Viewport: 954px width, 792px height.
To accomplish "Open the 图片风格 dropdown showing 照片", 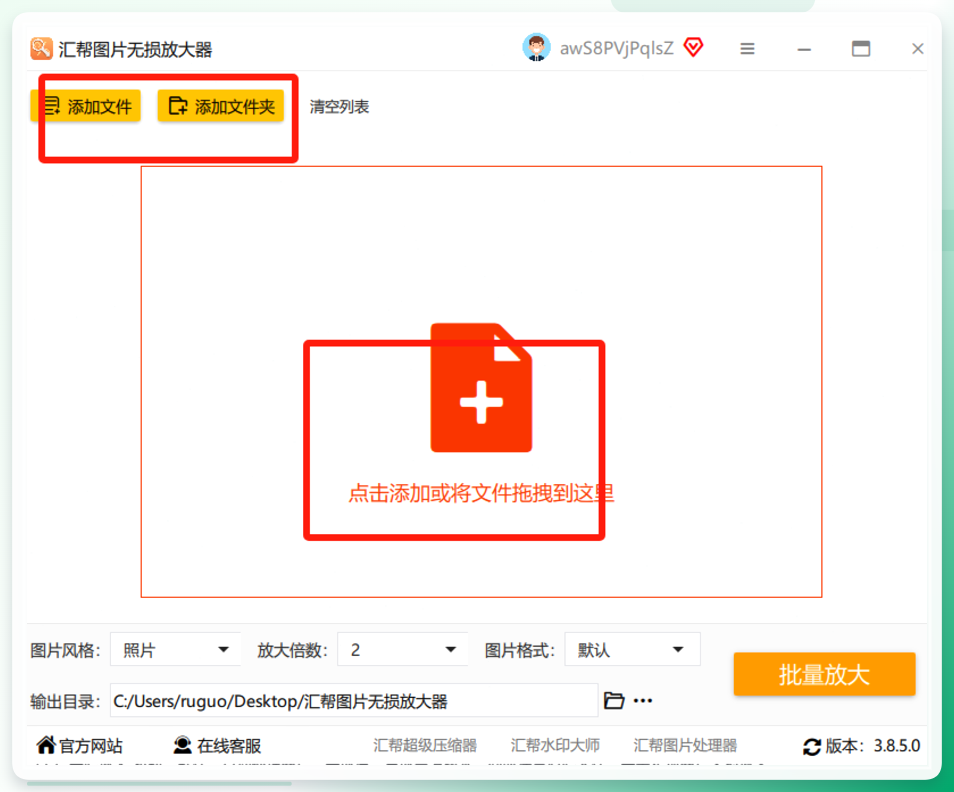I will point(176,650).
